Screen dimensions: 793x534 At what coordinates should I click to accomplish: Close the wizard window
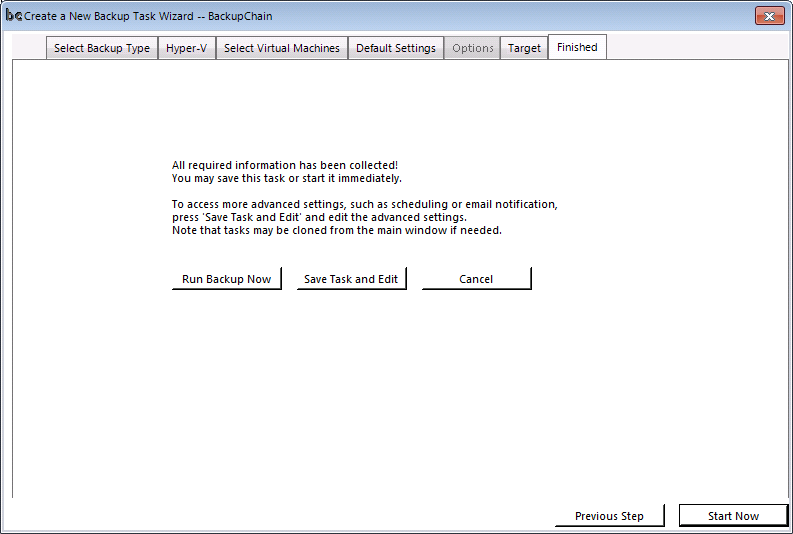(x=770, y=16)
